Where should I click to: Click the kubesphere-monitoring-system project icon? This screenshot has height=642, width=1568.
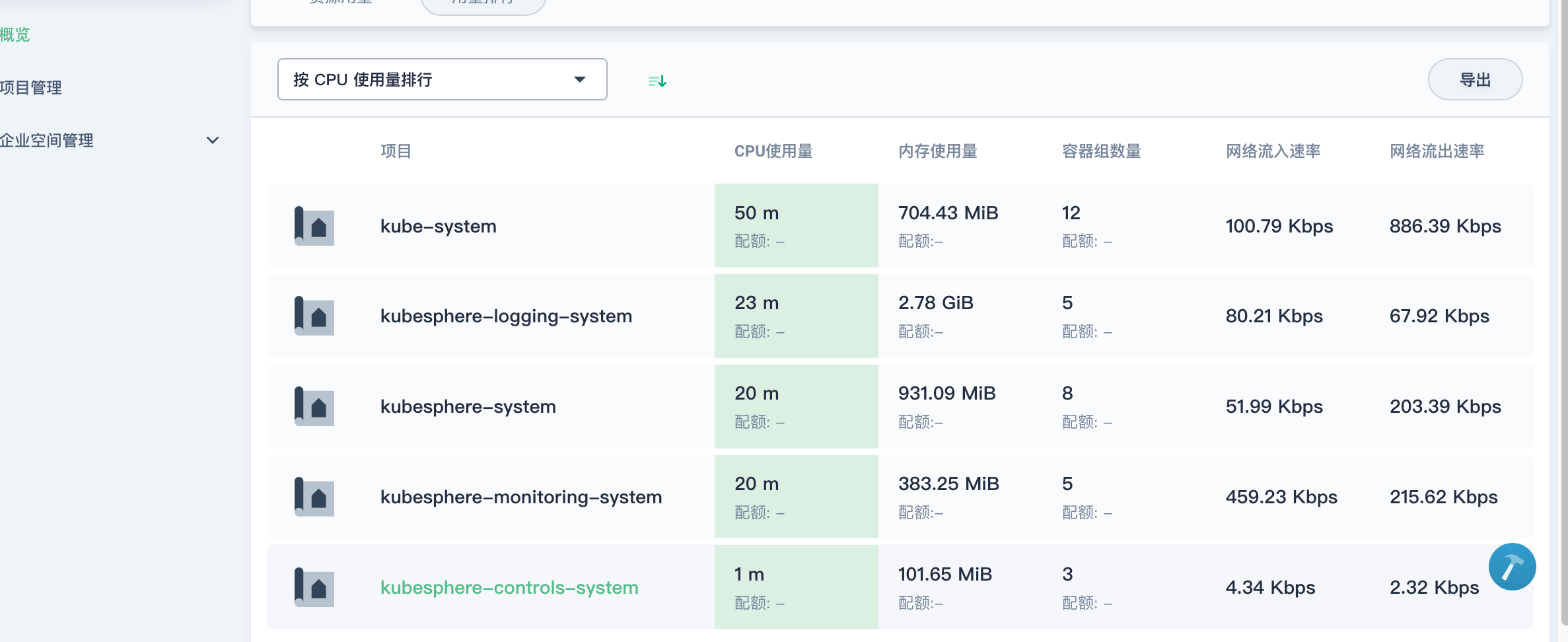point(314,497)
